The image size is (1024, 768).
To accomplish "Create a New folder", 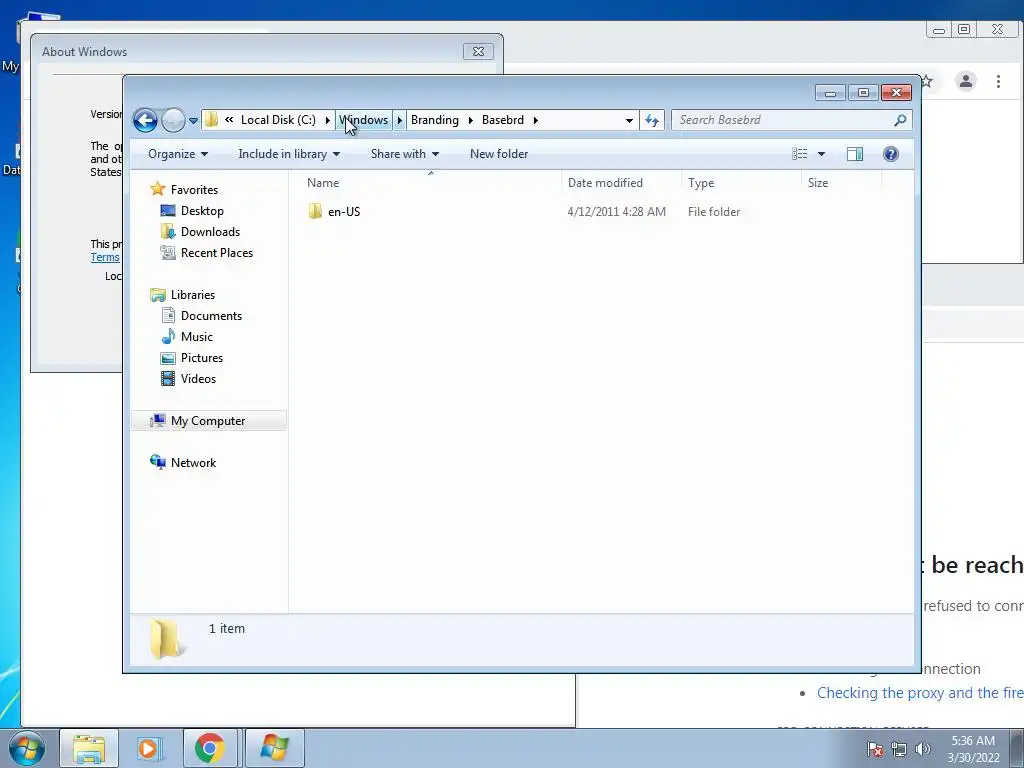I will pyautogui.click(x=499, y=154).
